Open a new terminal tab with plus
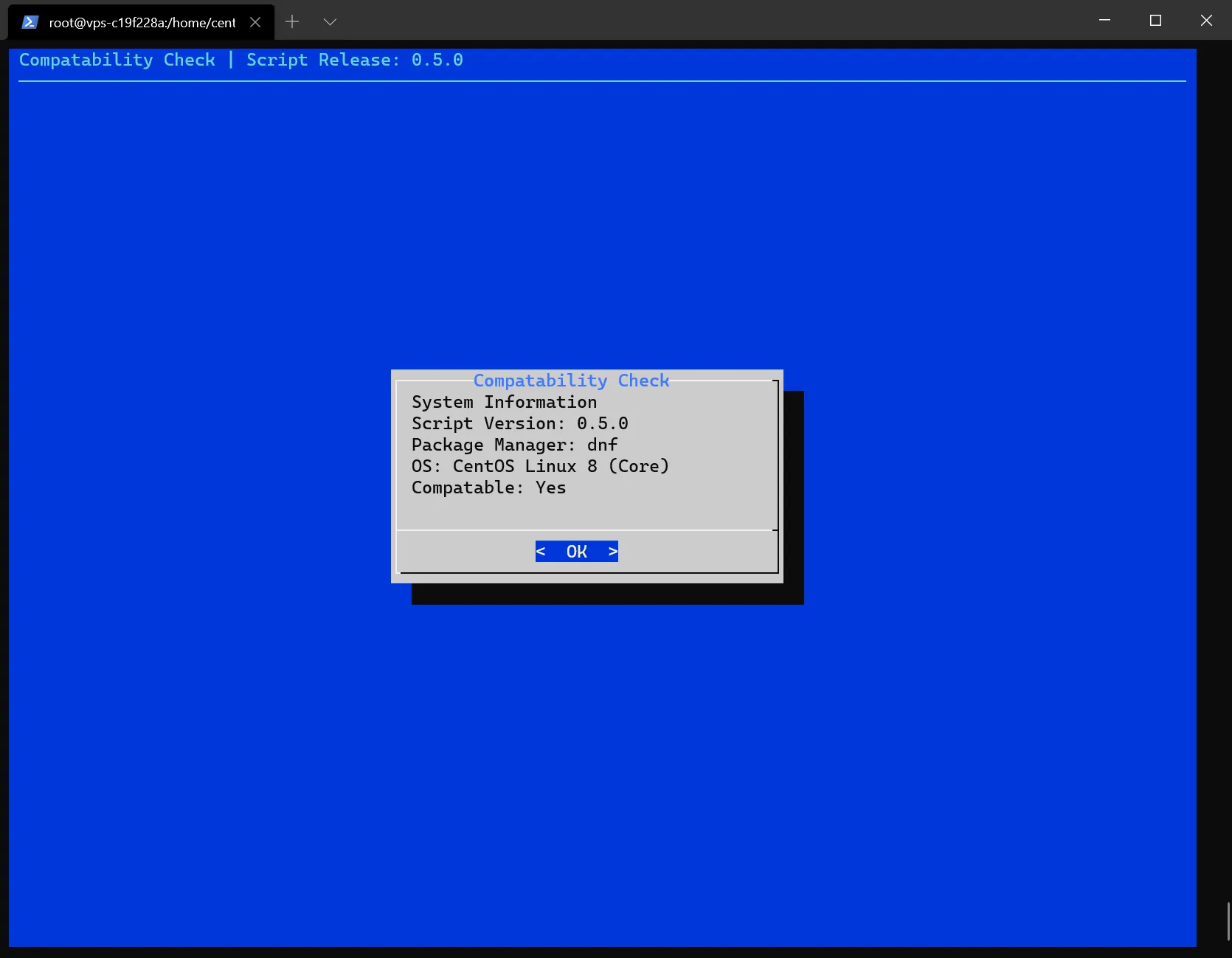 [x=292, y=22]
